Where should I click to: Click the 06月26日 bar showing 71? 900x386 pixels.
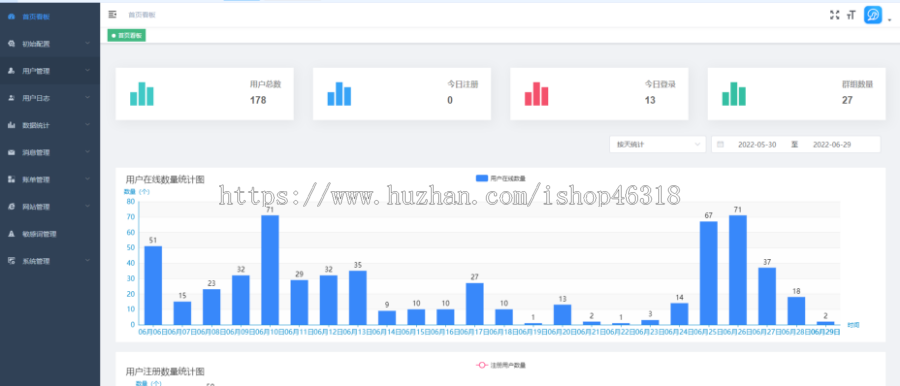pyautogui.click(x=738, y=270)
